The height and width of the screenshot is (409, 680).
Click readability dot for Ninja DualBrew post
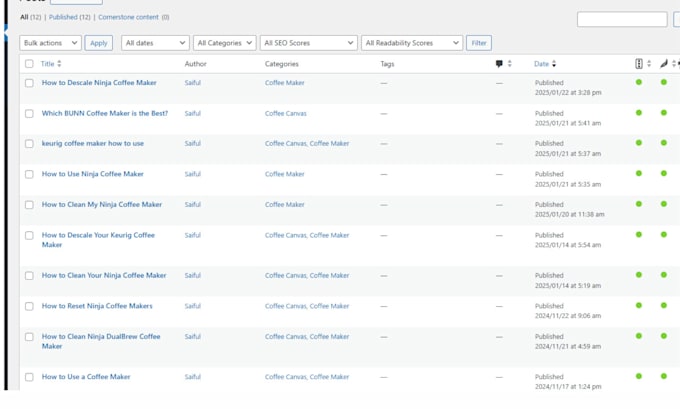click(x=664, y=336)
